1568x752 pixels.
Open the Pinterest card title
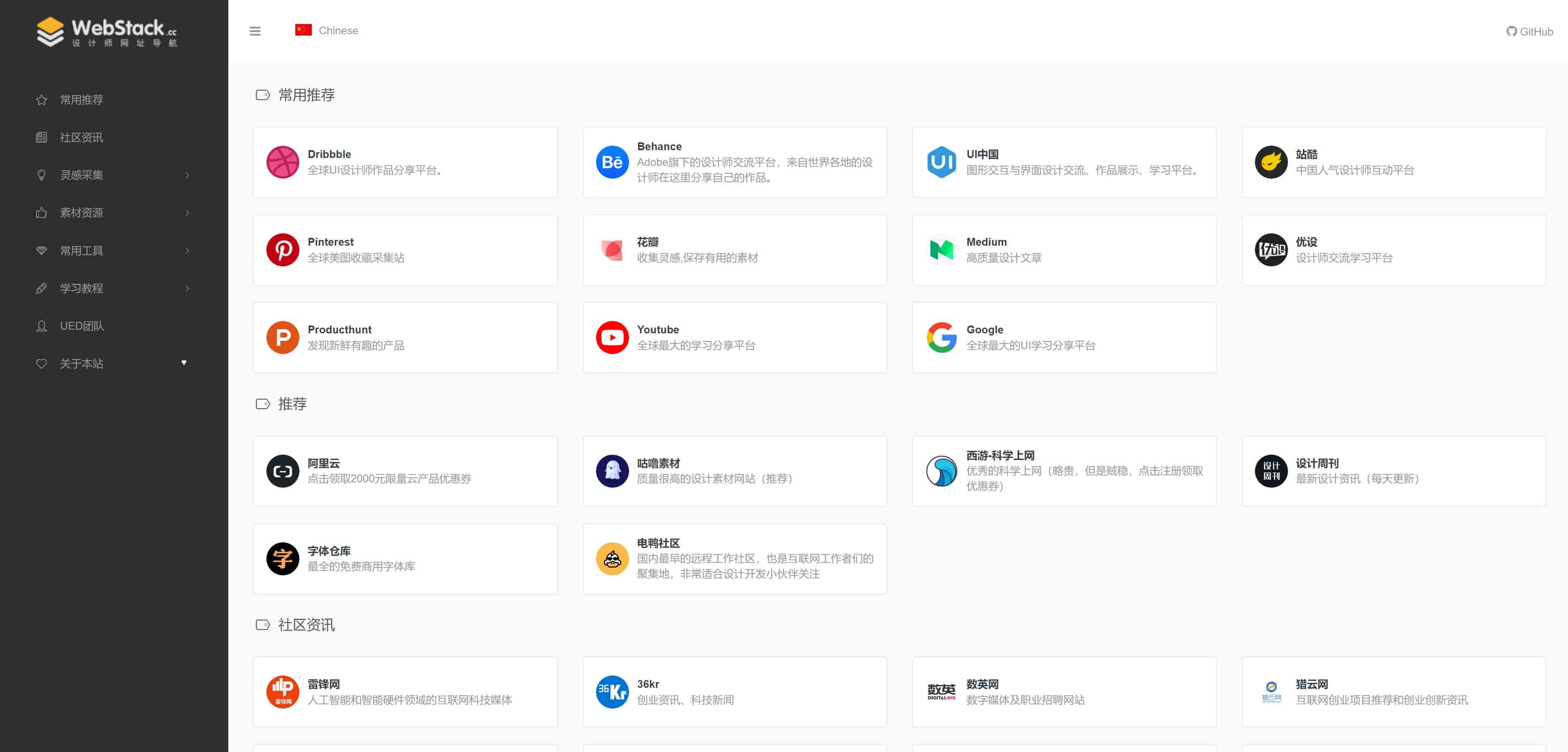click(x=330, y=242)
